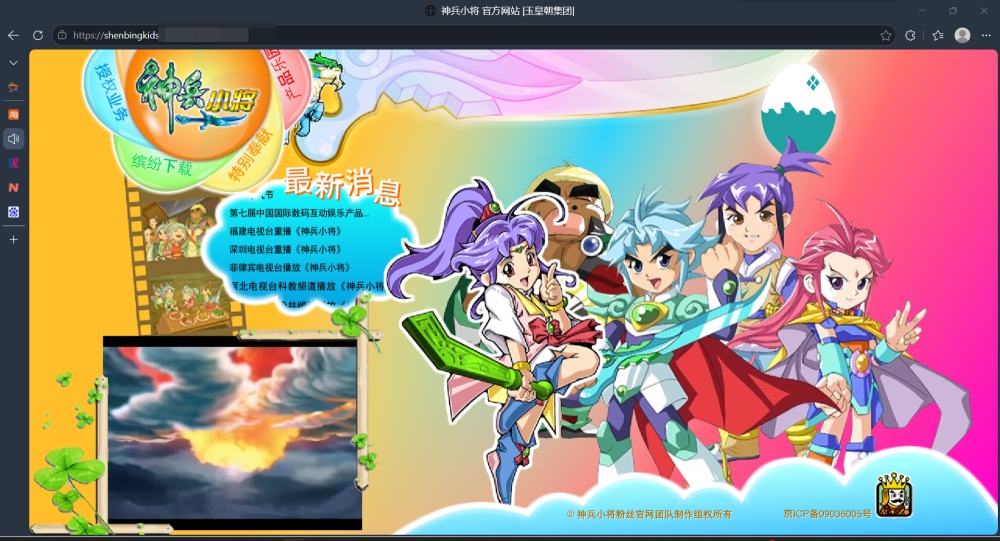Open news 第七届中国国际数码互动娱乐产品
1000x541 pixels.
click(x=299, y=213)
